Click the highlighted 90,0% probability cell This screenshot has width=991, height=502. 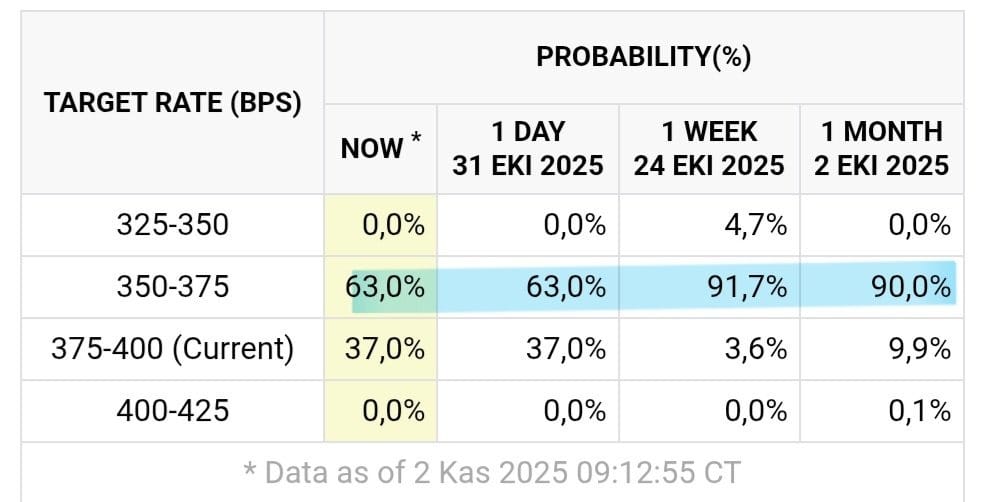[910, 287]
